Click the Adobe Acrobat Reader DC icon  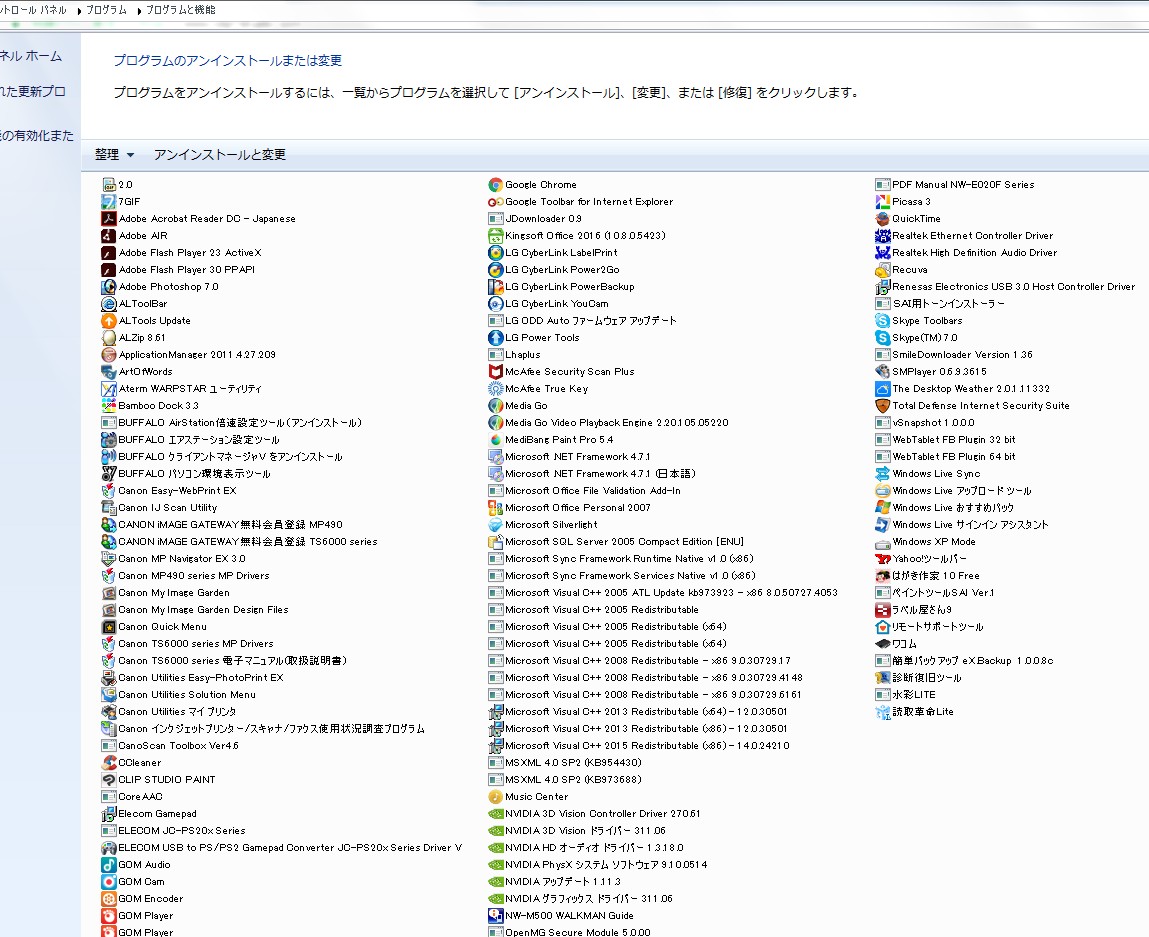[x=108, y=218]
